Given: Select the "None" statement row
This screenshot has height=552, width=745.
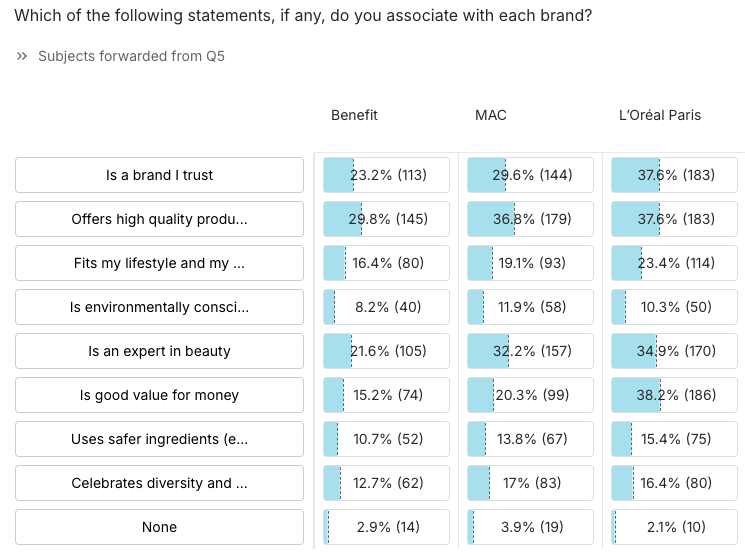Looking at the screenshot, I should [x=160, y=527].
